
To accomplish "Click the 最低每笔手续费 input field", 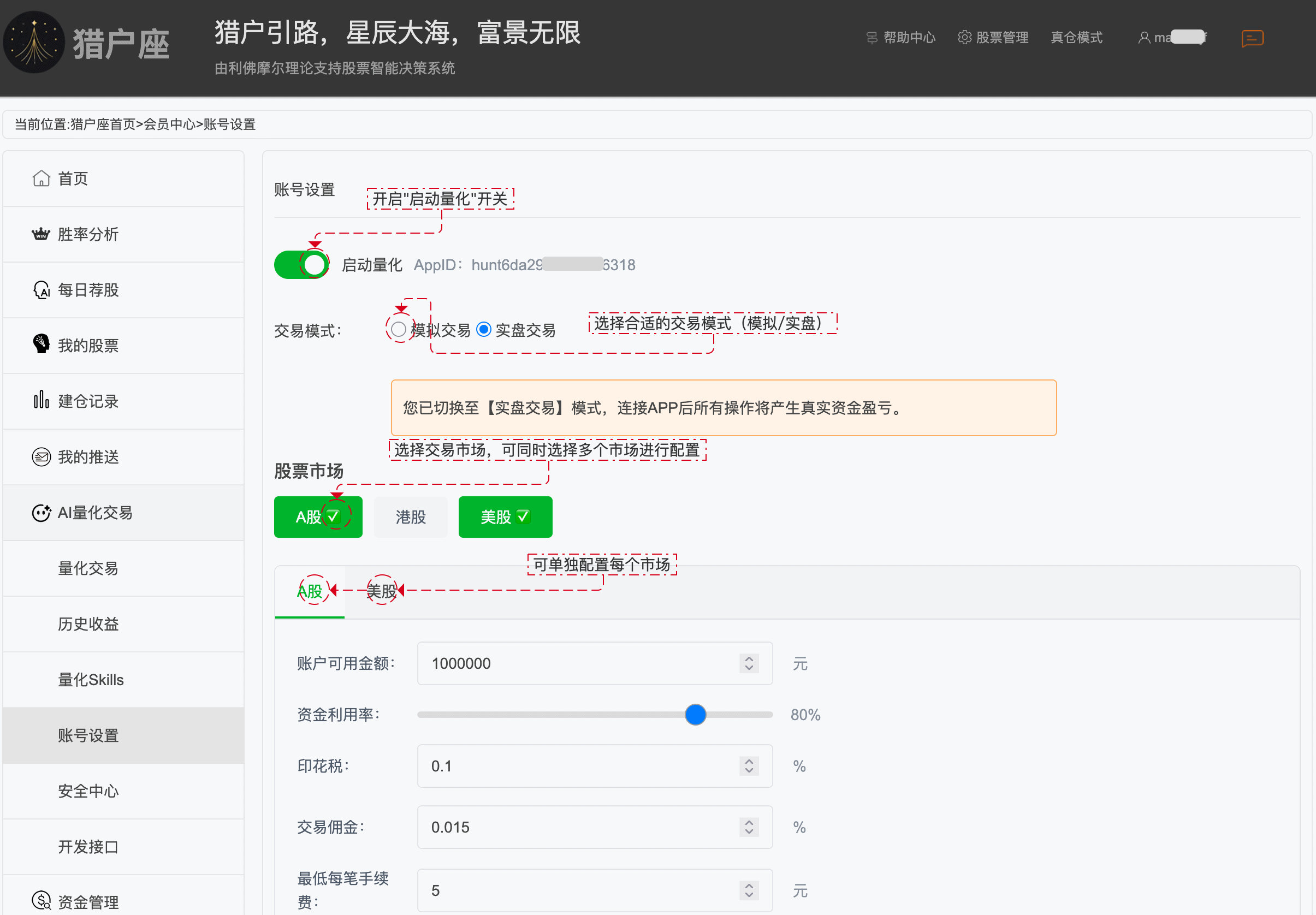I will 594,890.
